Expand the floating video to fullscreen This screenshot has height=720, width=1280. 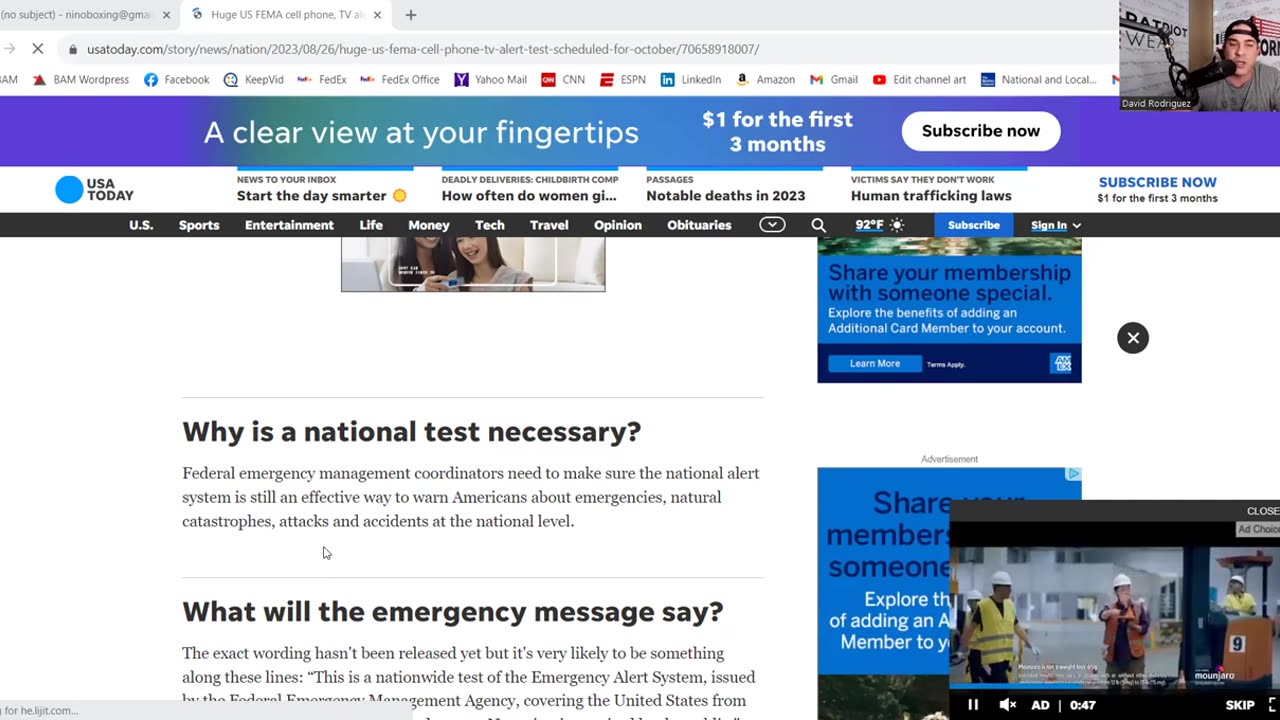click(x=1272, y=705)
